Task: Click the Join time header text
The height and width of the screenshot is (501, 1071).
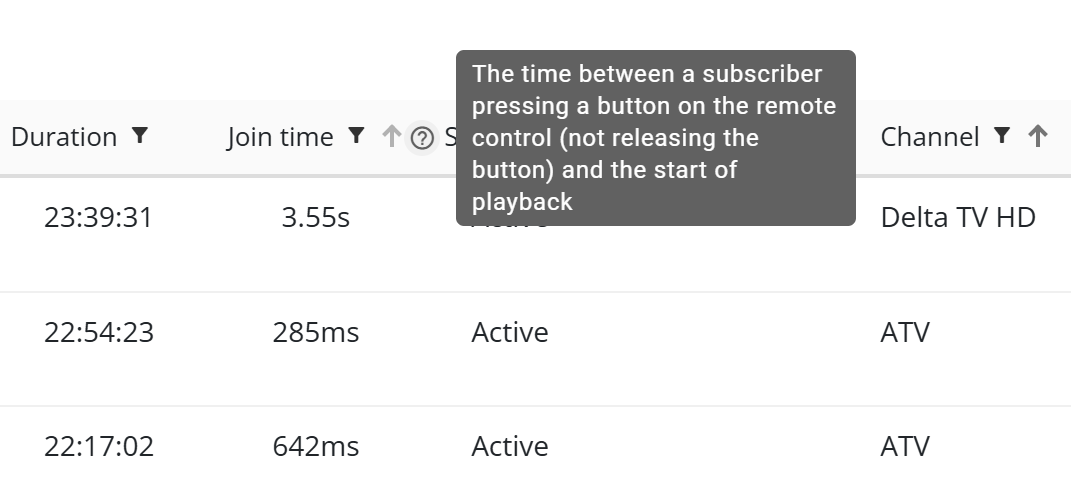Action: 280,137
